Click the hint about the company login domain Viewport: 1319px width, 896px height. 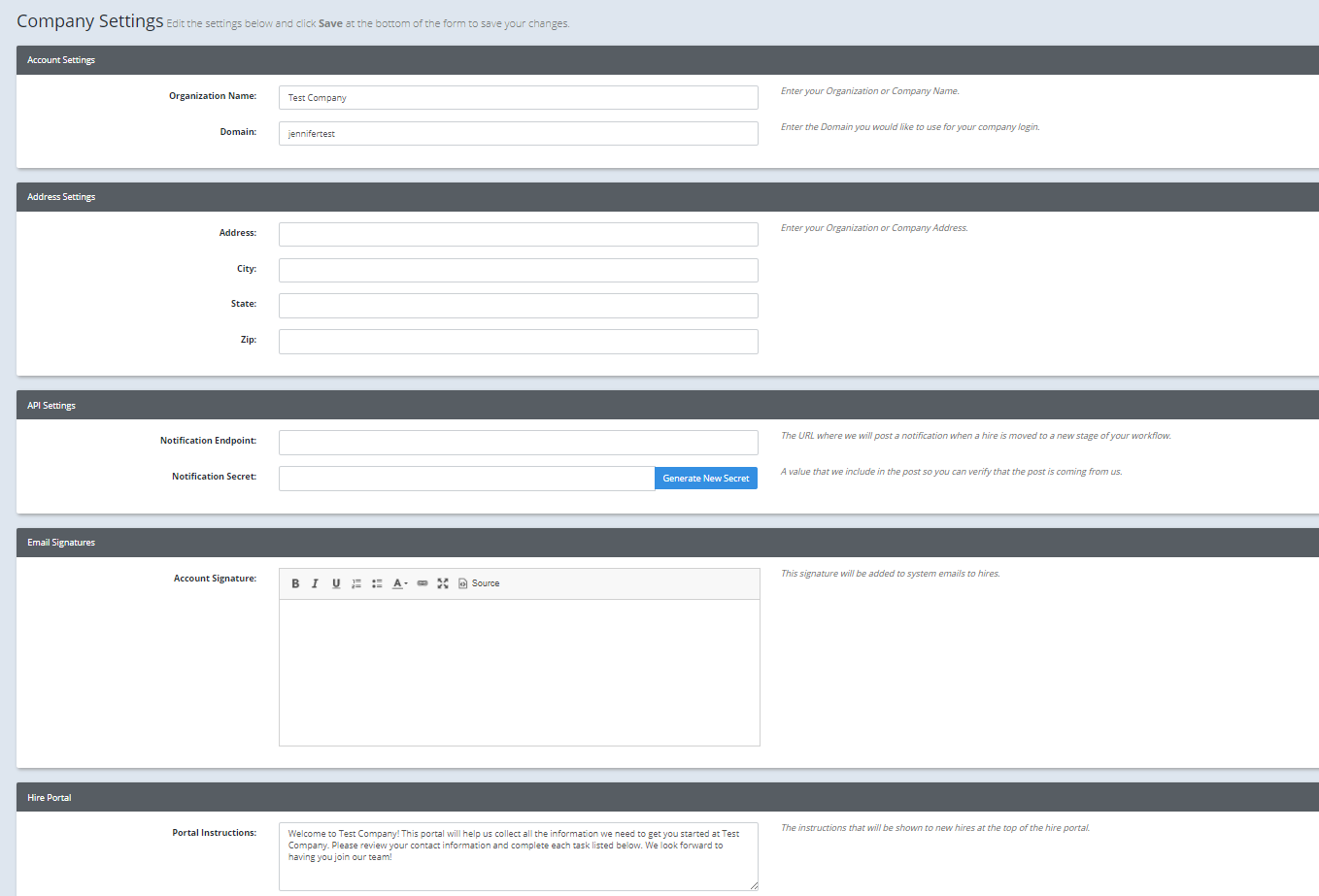pos(910,127)
